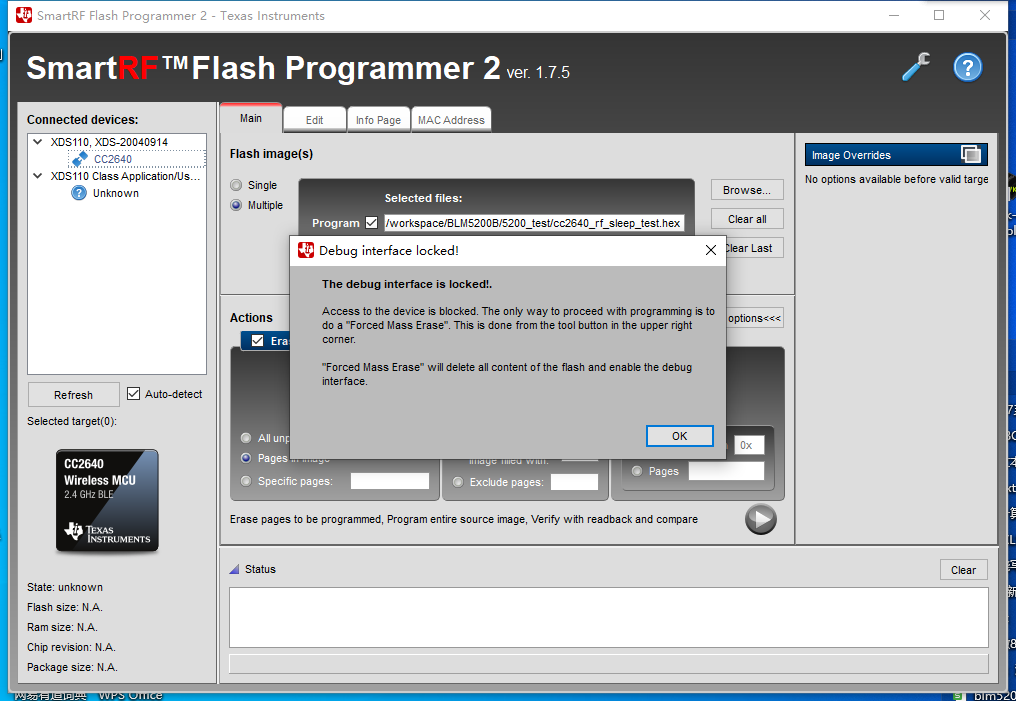Screen dimensions: 1016x701
Task: Collapse the XDS110 Class Application tree node
Action: 38,176
